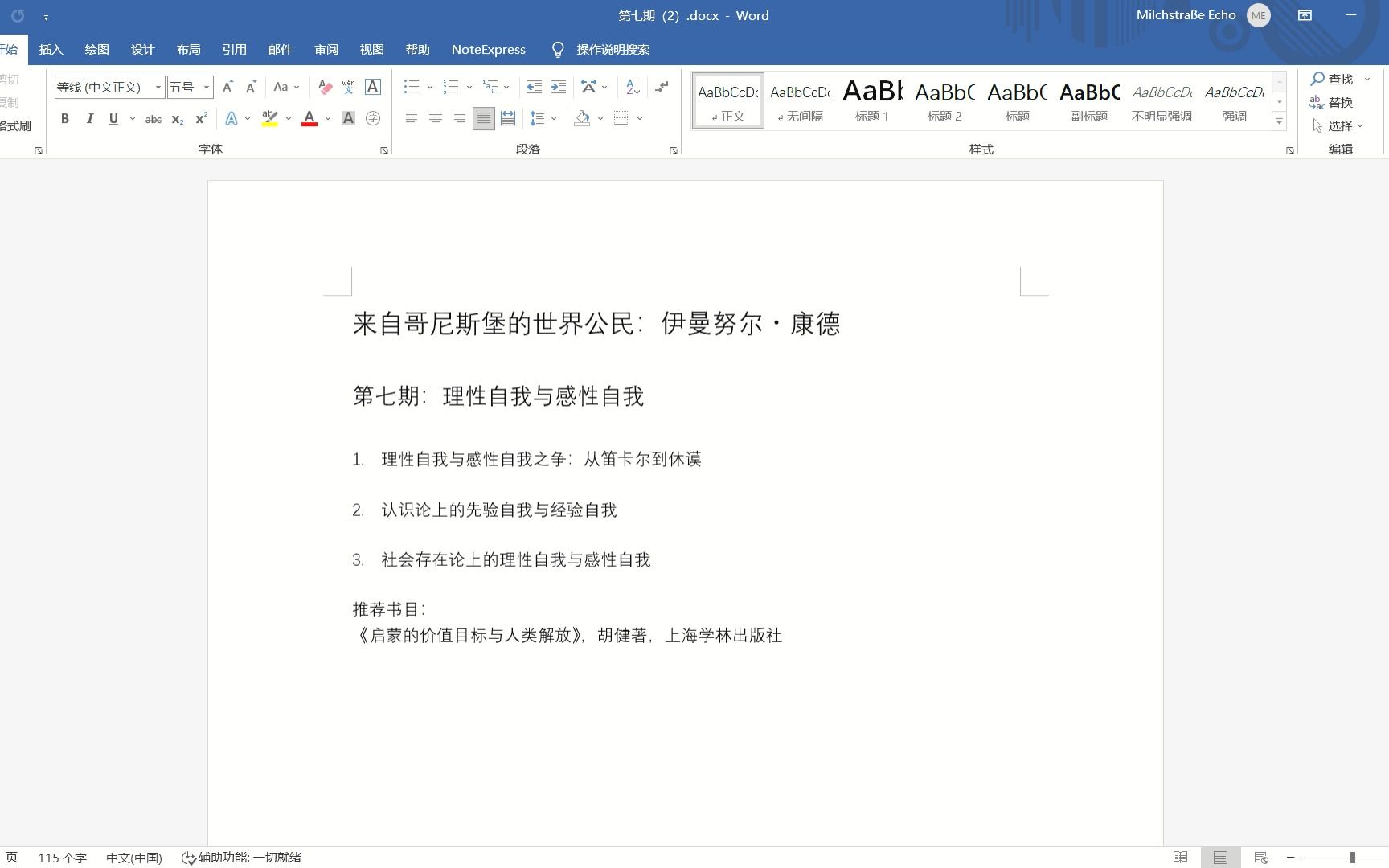Apply the 标题 2 style
Image resolution: width=1389 pixels, height=868 pixels.
pos(944,100)
